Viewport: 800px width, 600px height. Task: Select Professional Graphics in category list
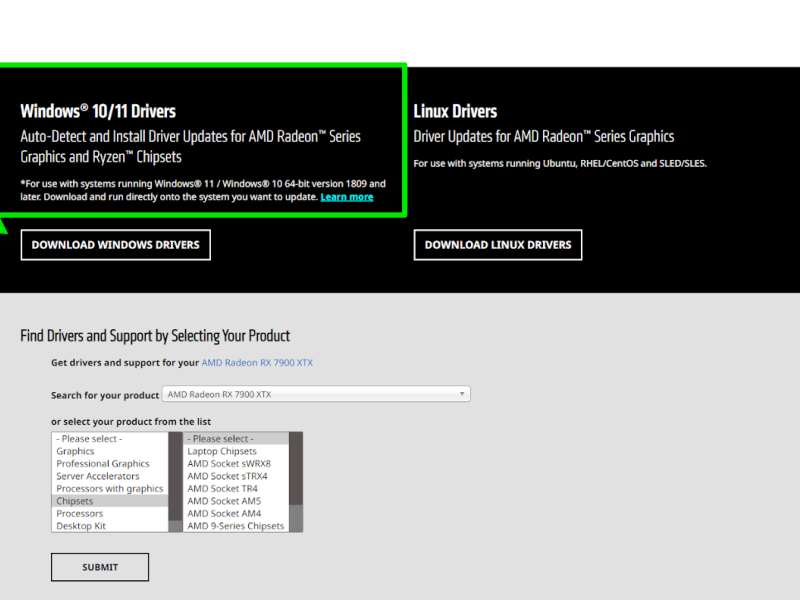pyautogui.click(x=110, y=463)
